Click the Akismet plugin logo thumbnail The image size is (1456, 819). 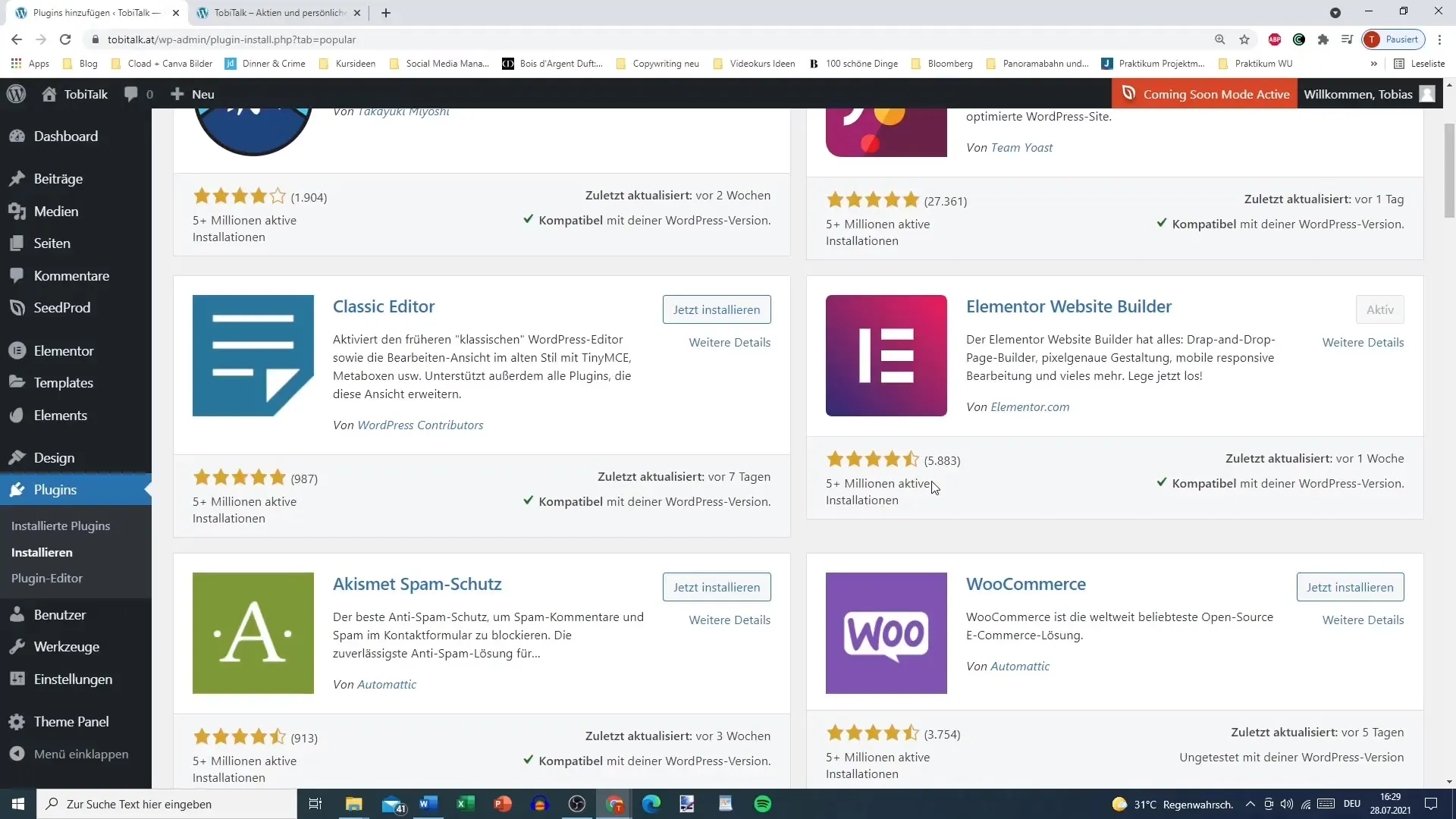(253, 633)
